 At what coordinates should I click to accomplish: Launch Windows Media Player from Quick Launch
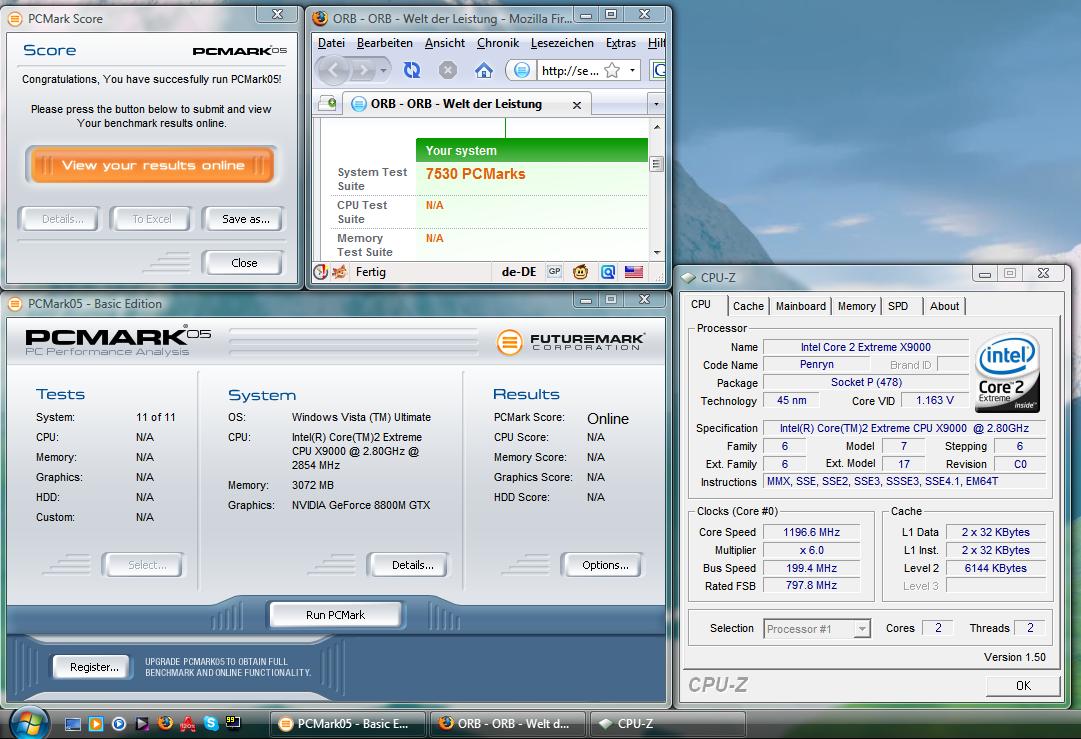click(x=119, y=723)
